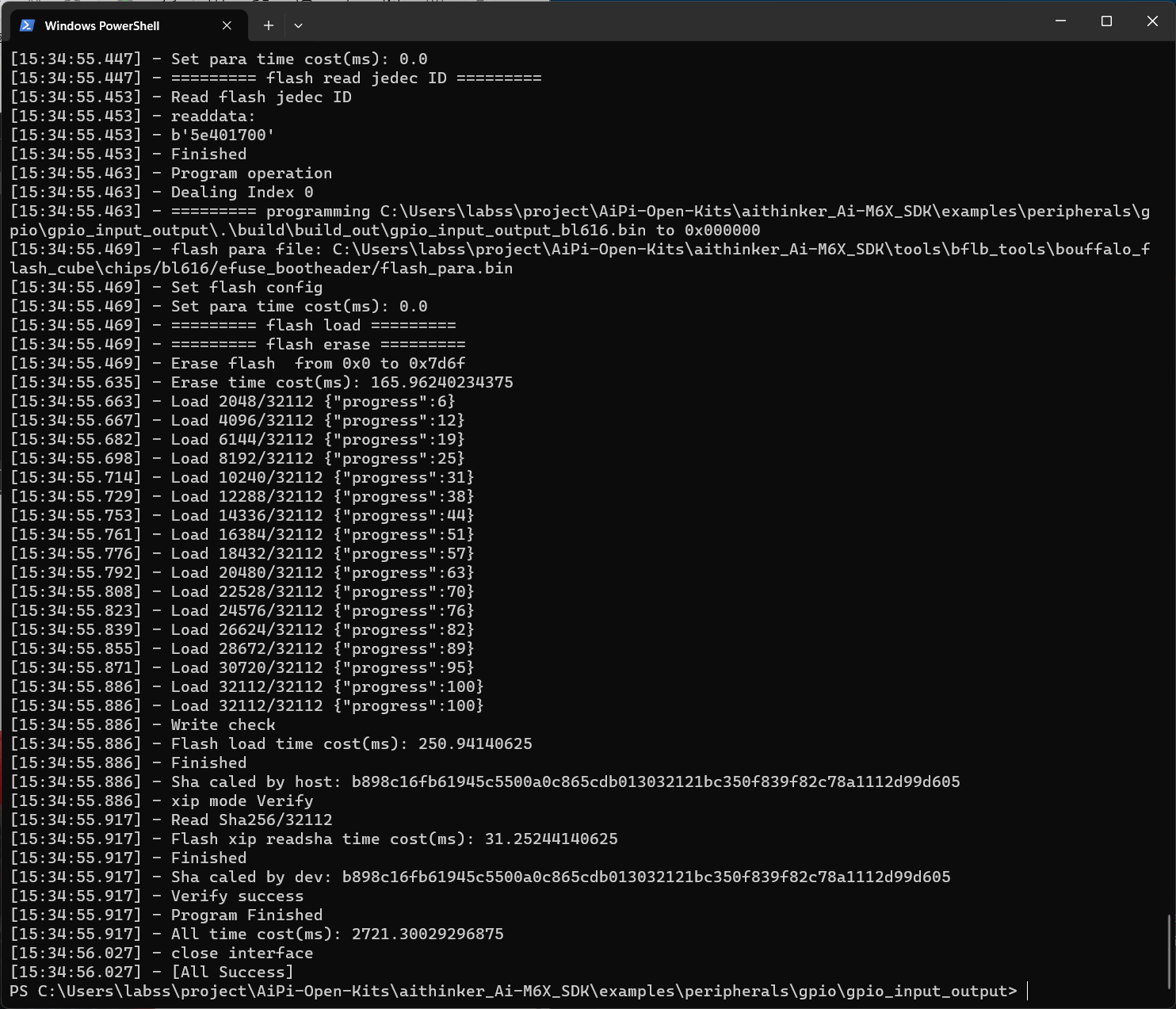Click 'All time cost(ms): 2721.30029296875' line
1176x1009 pixels.
257,934
